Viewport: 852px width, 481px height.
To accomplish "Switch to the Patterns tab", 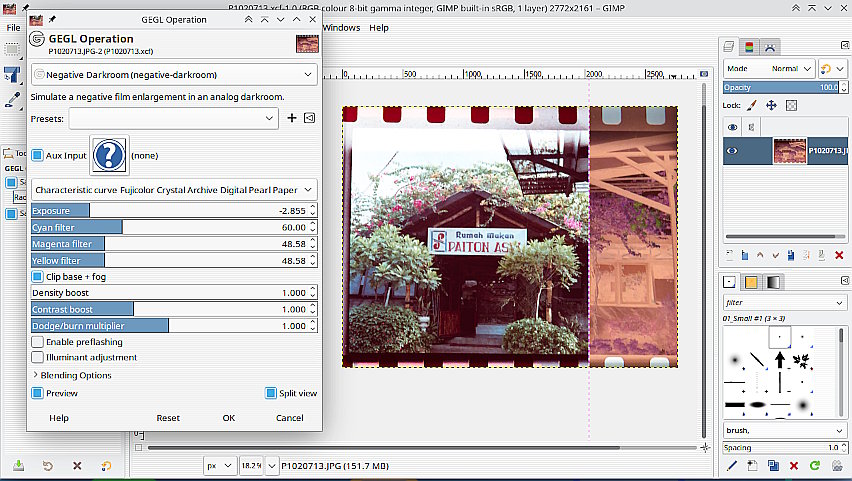I will pyautogui.click(x=751, y=282).
